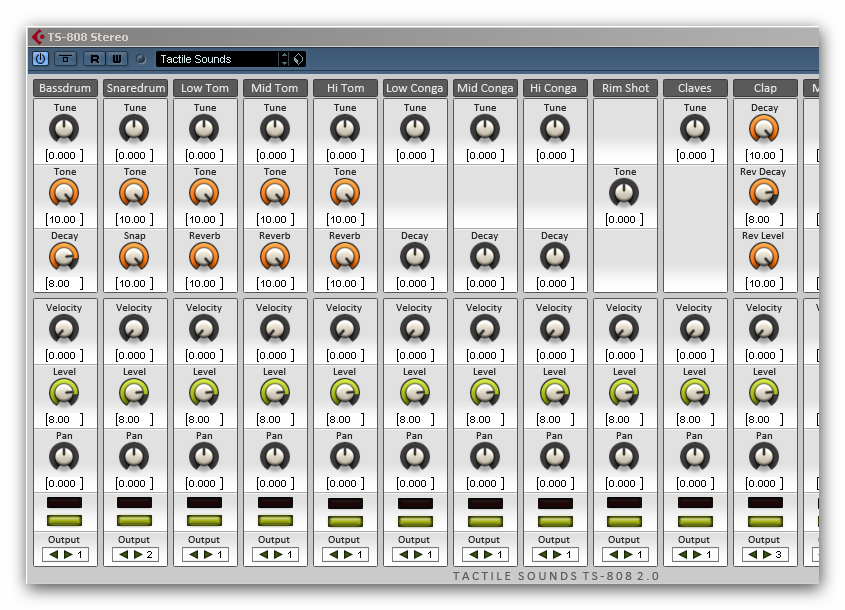Click Mid Tom Output previous arrow
Screen dimensions: 845x610
coord(264,554)
